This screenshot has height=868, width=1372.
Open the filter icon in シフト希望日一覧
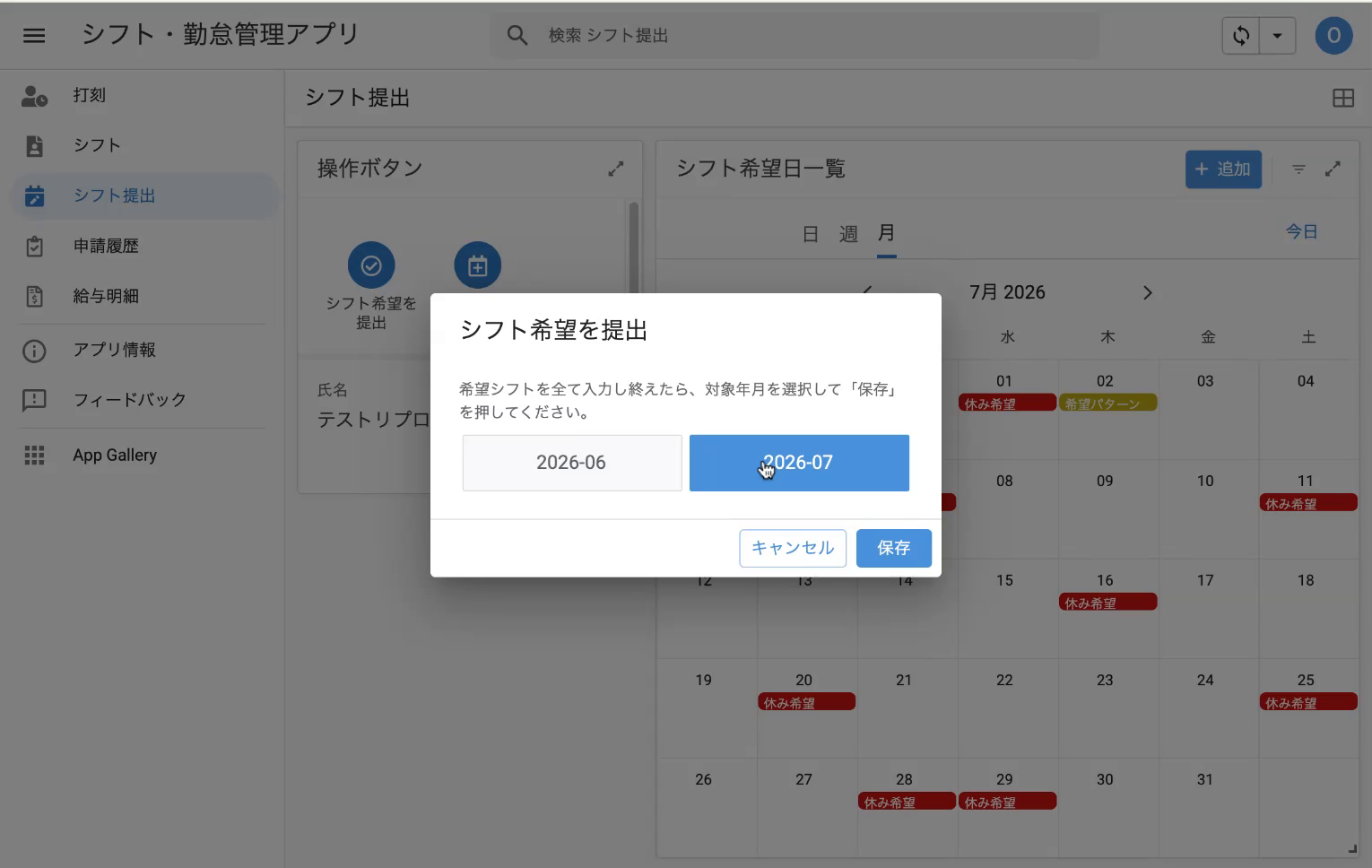coord(1298,169)
